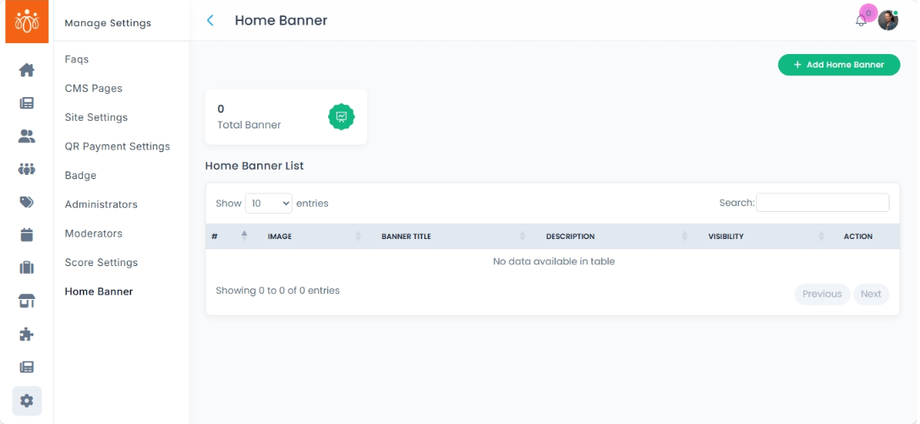Click the notification bell icon
This screenshot has width=920, height=424.
tap(861, 21)
